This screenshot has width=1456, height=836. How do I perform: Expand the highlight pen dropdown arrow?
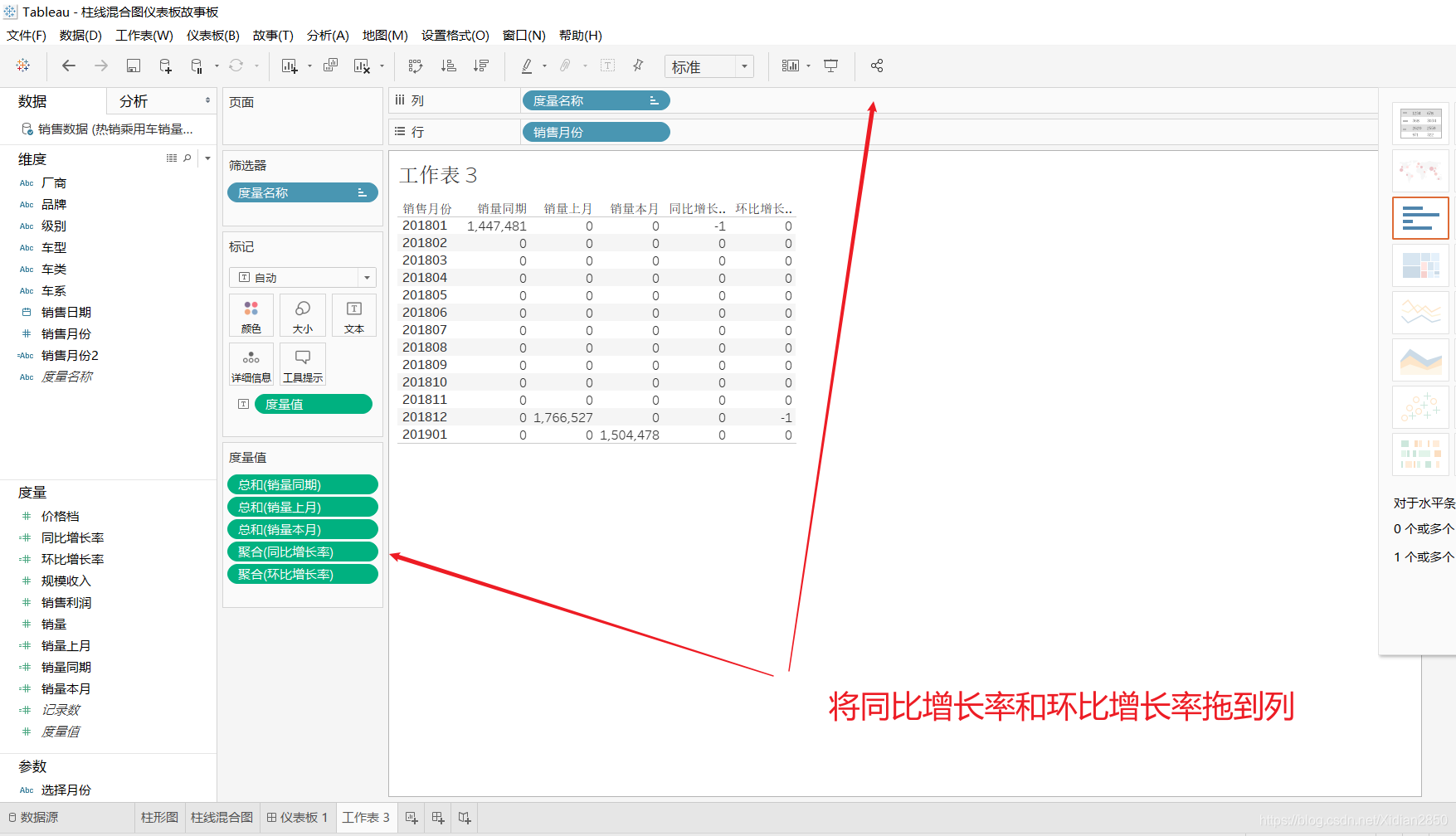pyautogui.click(x=544, y=66)
